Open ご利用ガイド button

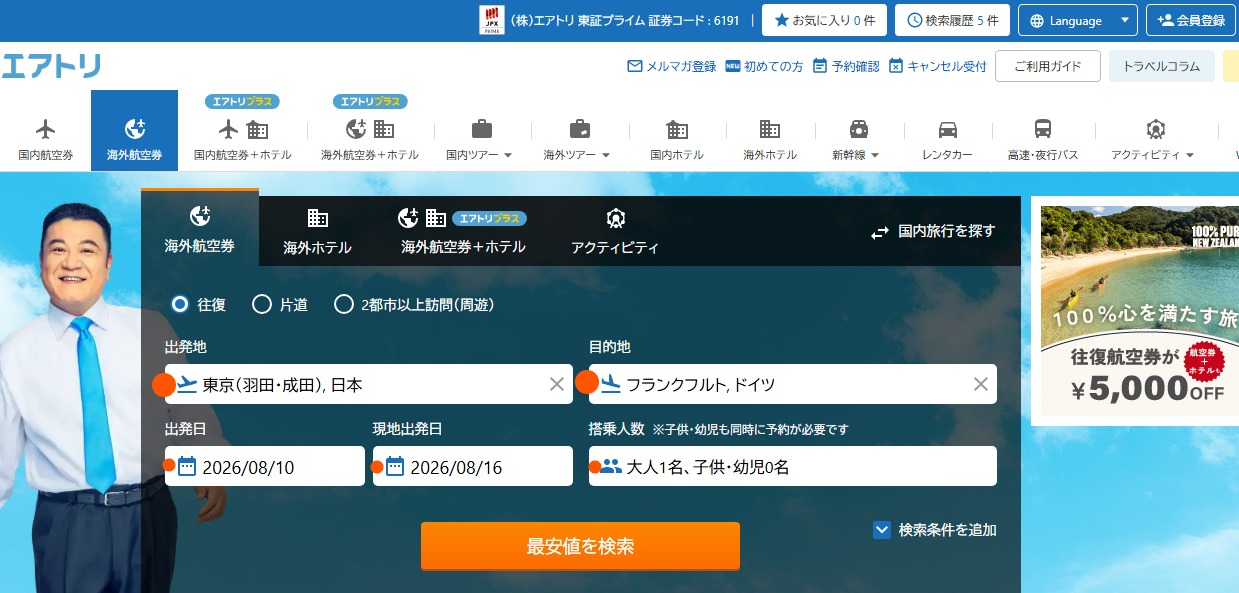tap(1047, 66)
